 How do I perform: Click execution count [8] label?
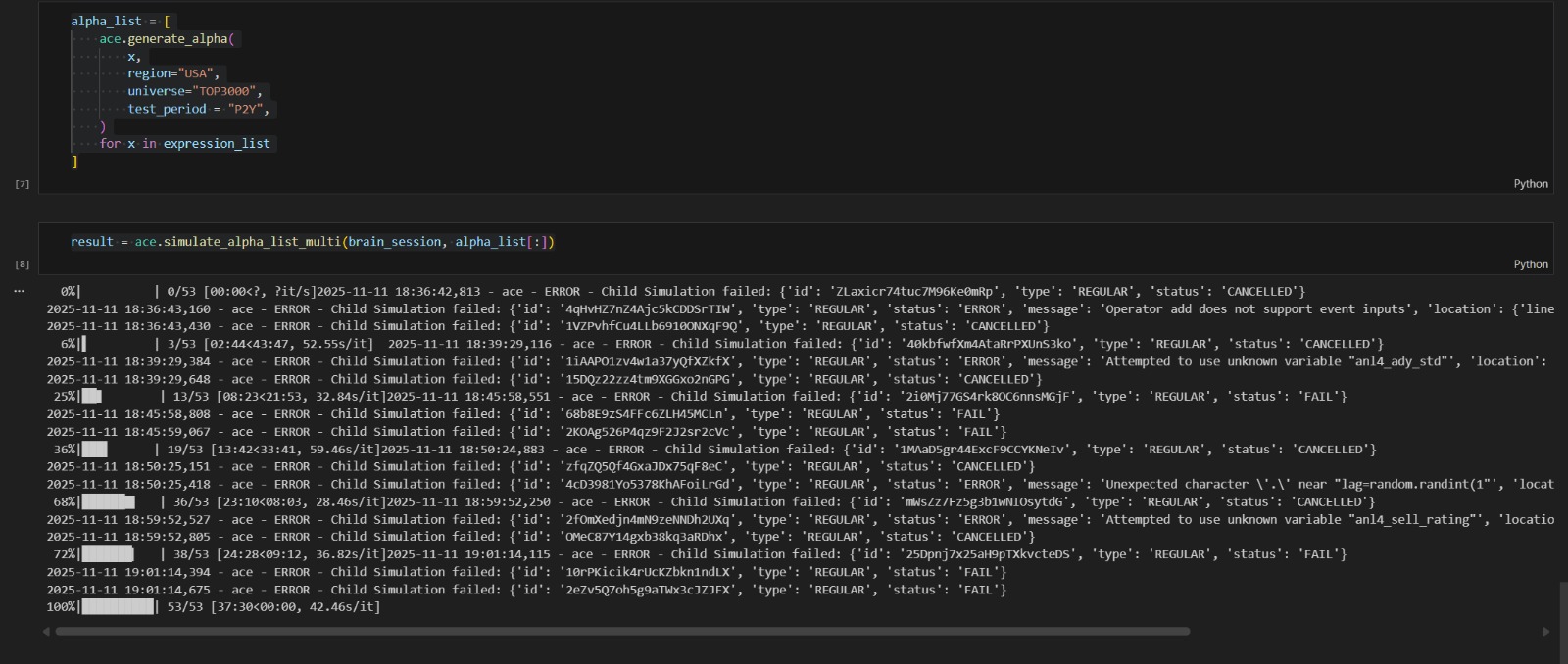click(x=22, y=264)
